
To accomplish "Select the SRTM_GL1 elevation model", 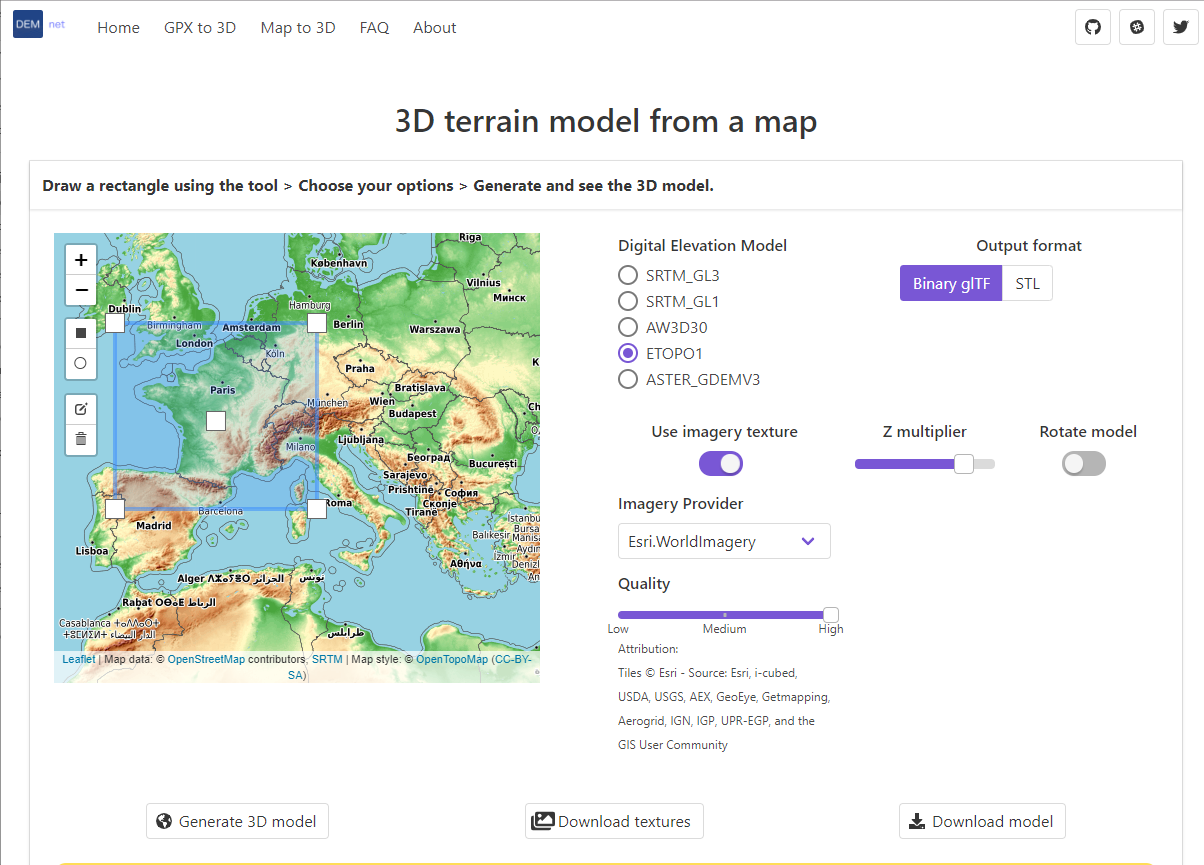I will [x=628, y=301].
